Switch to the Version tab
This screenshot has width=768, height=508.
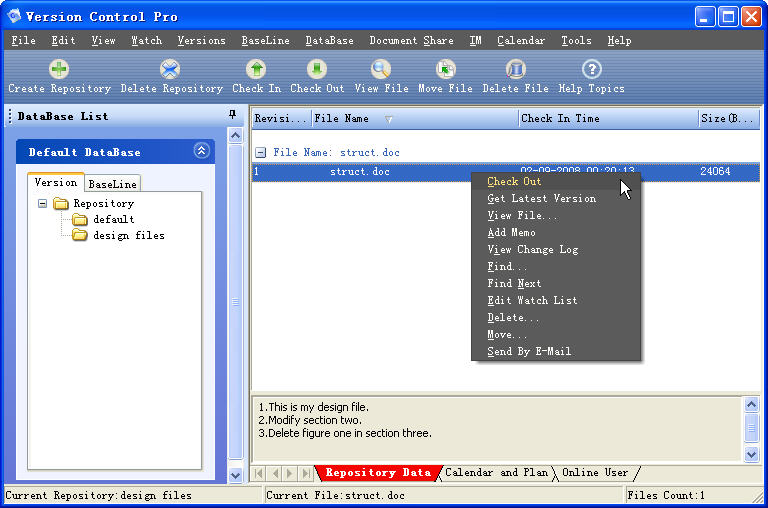tap(56, 182)
